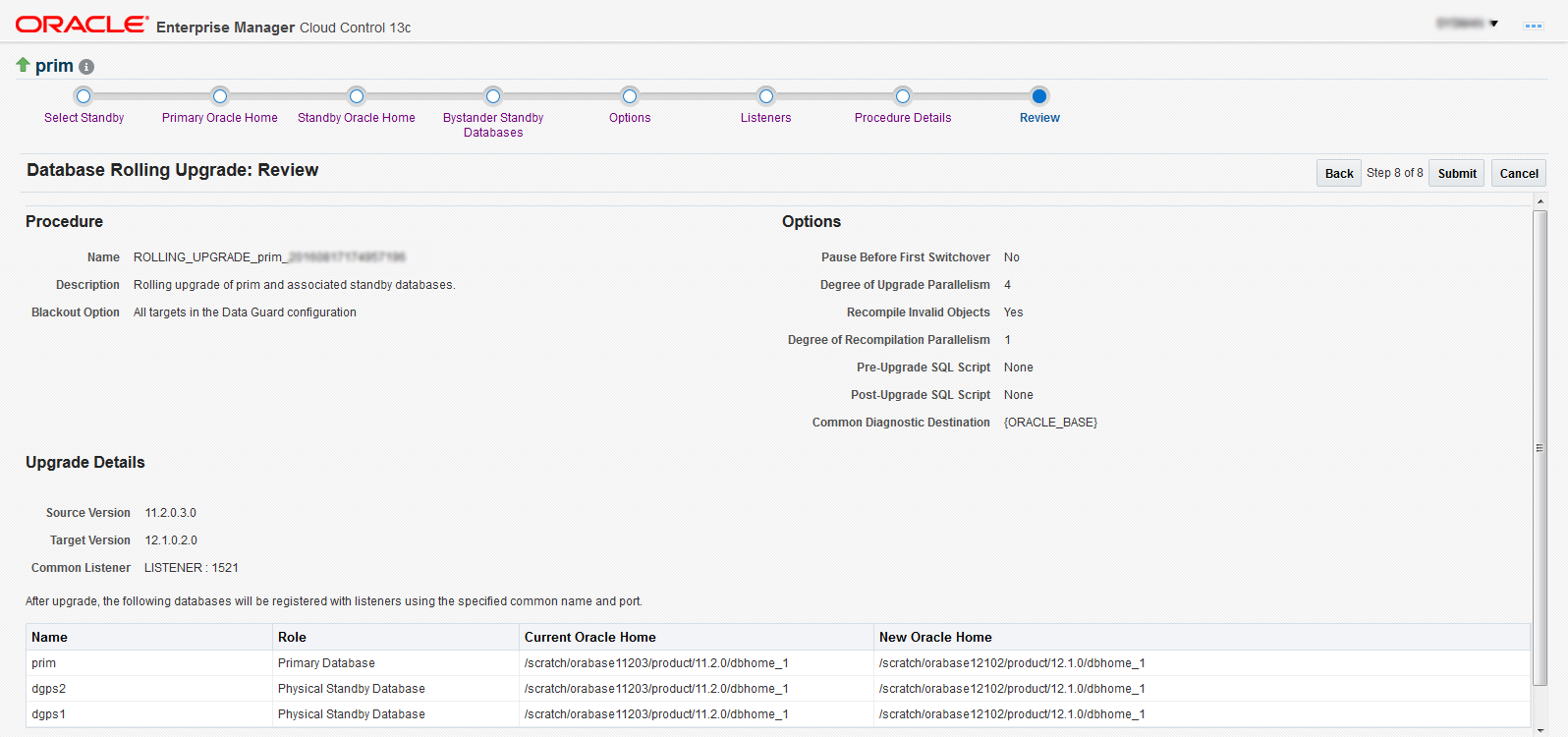Go to Bystander Standby Databases step link

click(x=493, y=125)
